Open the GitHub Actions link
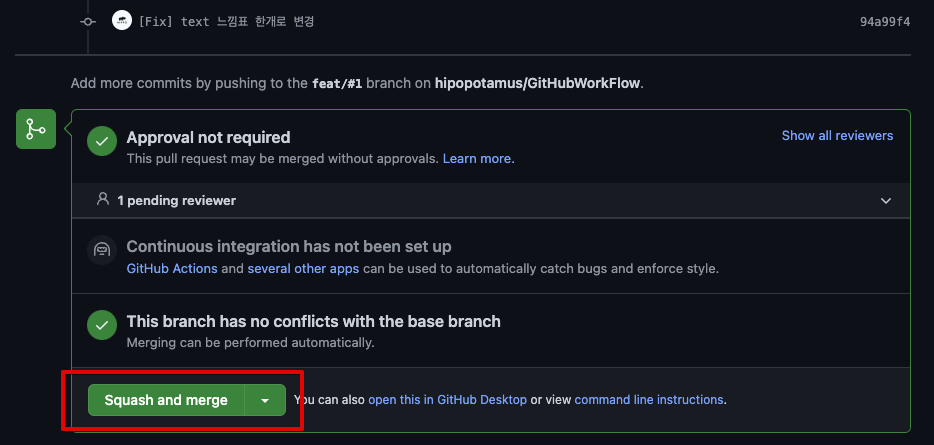This screenshot has height=445, width=934. click(172, 269)
